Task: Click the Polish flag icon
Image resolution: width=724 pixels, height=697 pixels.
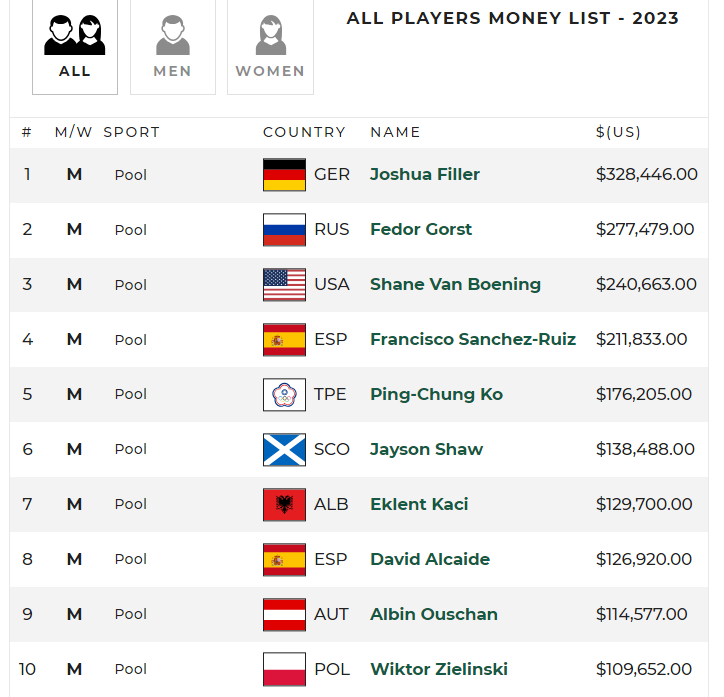Action: click(284, 669)
